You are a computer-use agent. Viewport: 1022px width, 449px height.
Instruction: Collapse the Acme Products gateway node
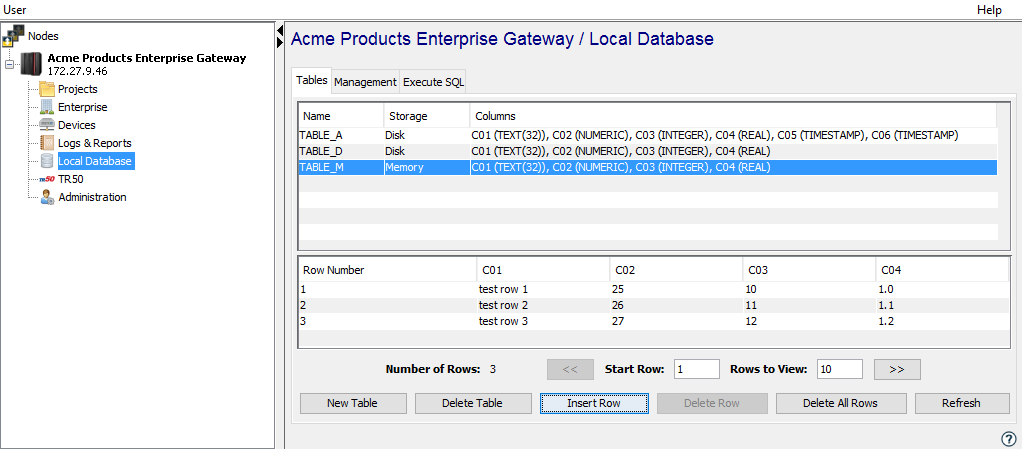[x=9, y=65]
